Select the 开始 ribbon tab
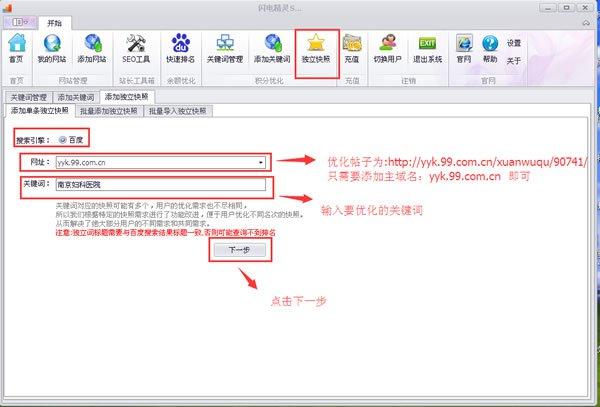Screen dimensions: 600x407 tap(54, 23)
